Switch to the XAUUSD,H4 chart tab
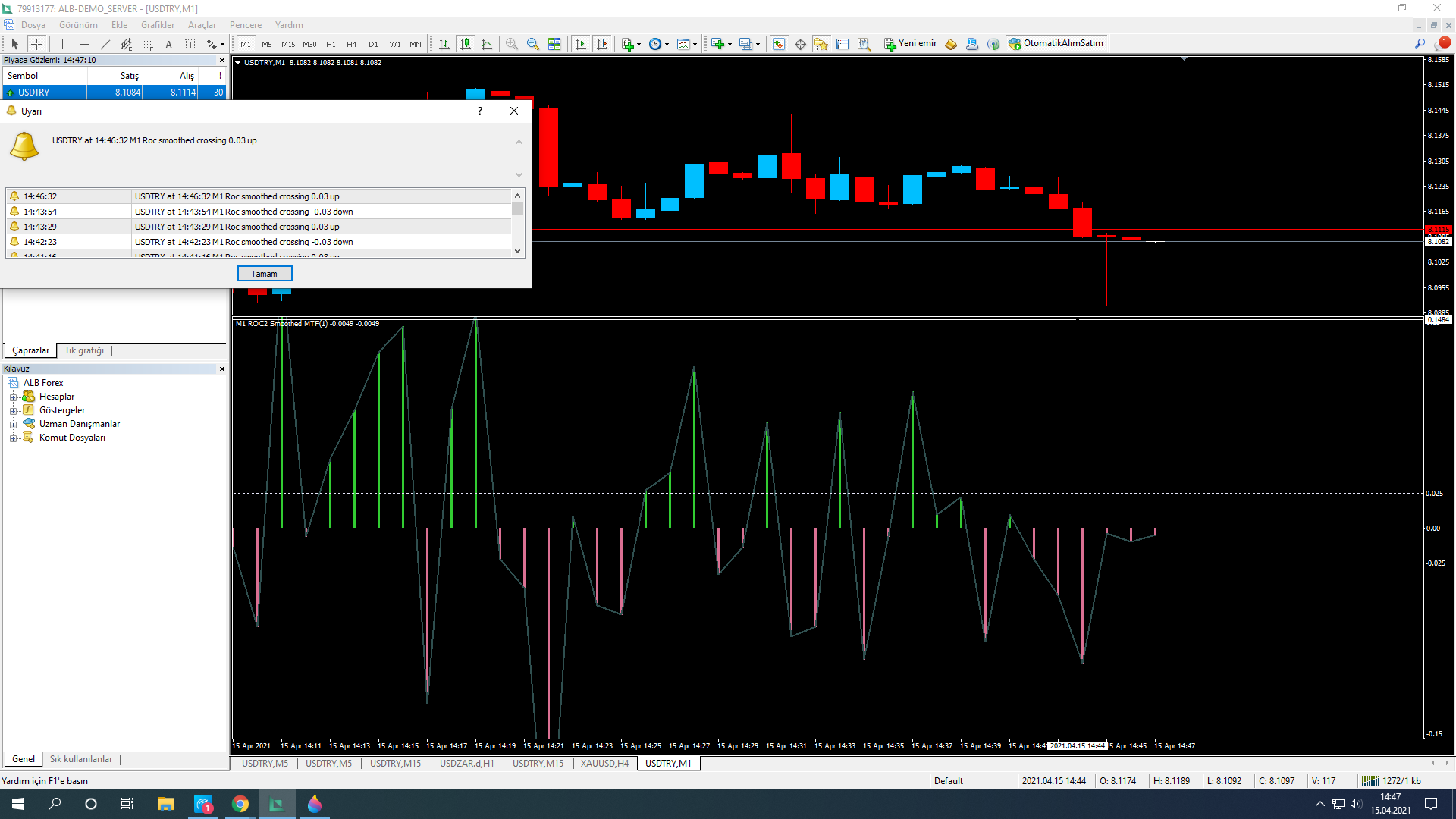The image size is (1456, 819). coord(604,764)
